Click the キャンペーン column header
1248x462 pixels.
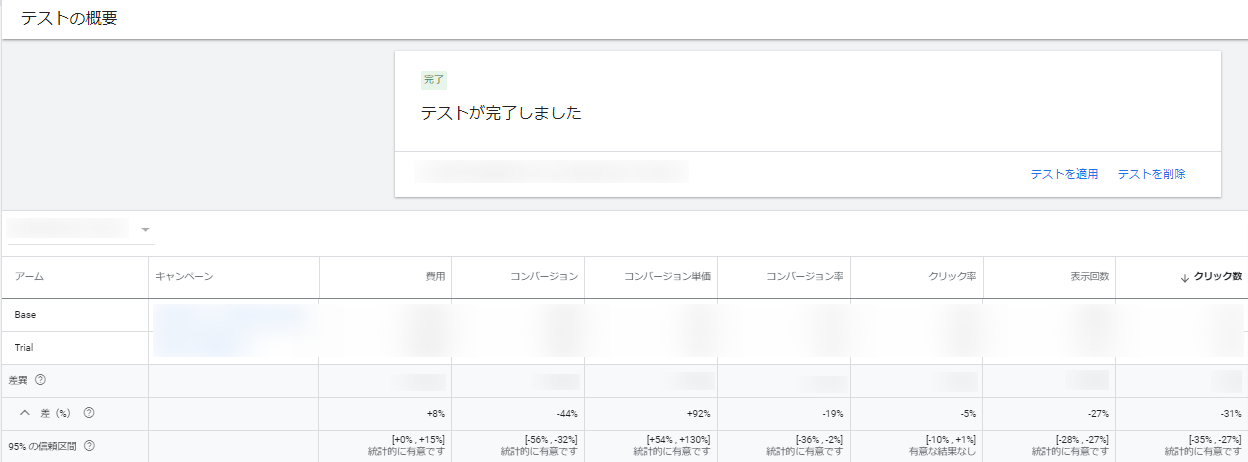pos(184,277)
